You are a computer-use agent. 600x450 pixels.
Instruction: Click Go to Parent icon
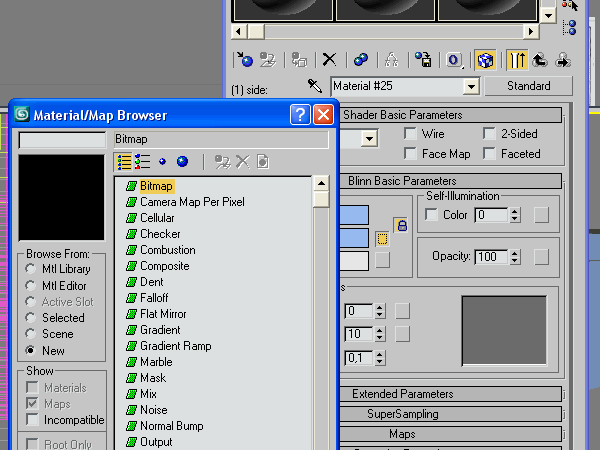tap(540, 60)
